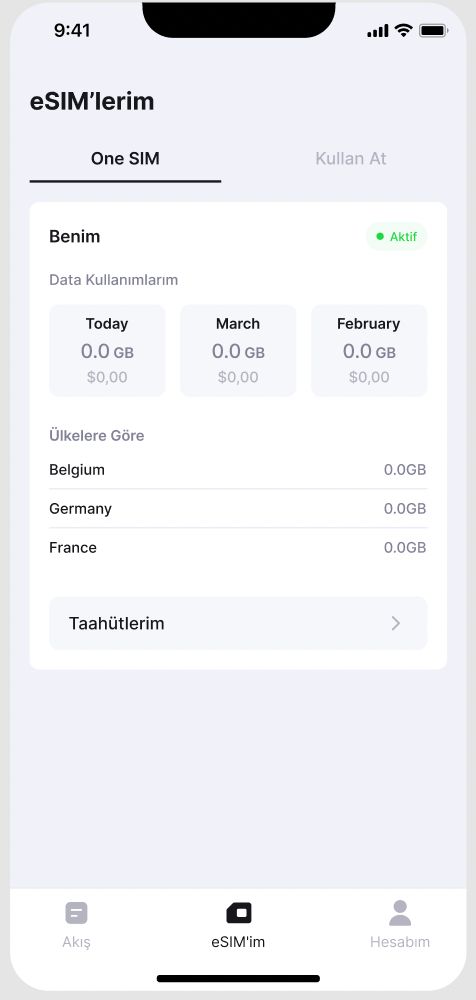The image size is (476, 1000).
Task: Expand Taahütlerim using the chevron arrow
Action: point(396,623)
